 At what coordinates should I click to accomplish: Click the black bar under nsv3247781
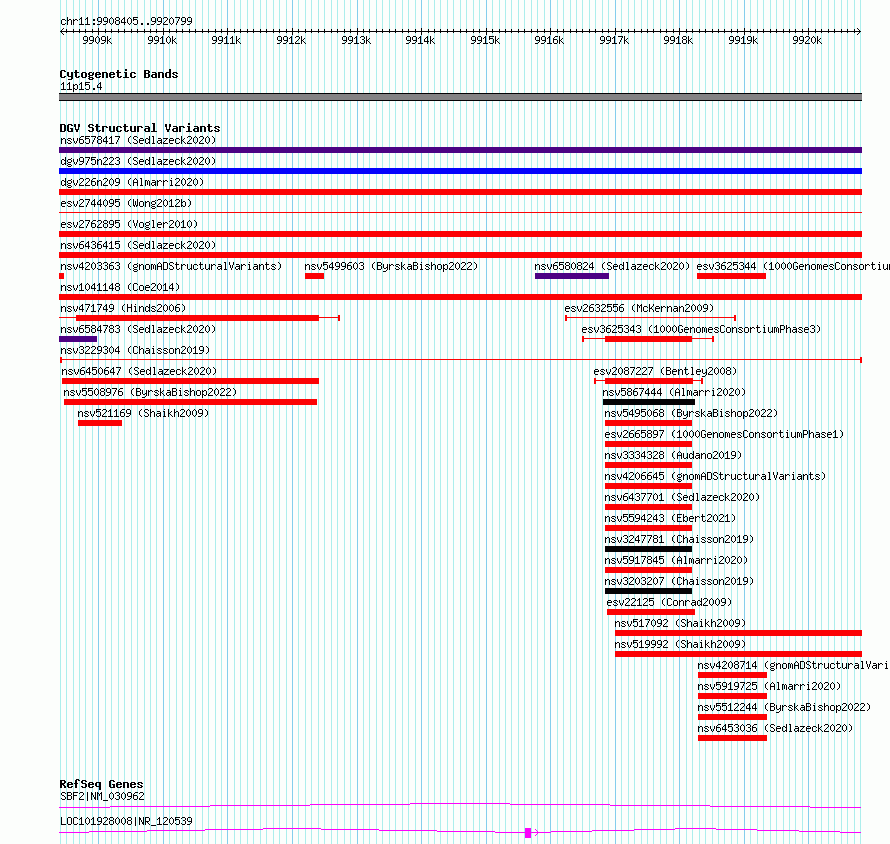point(648,549)
